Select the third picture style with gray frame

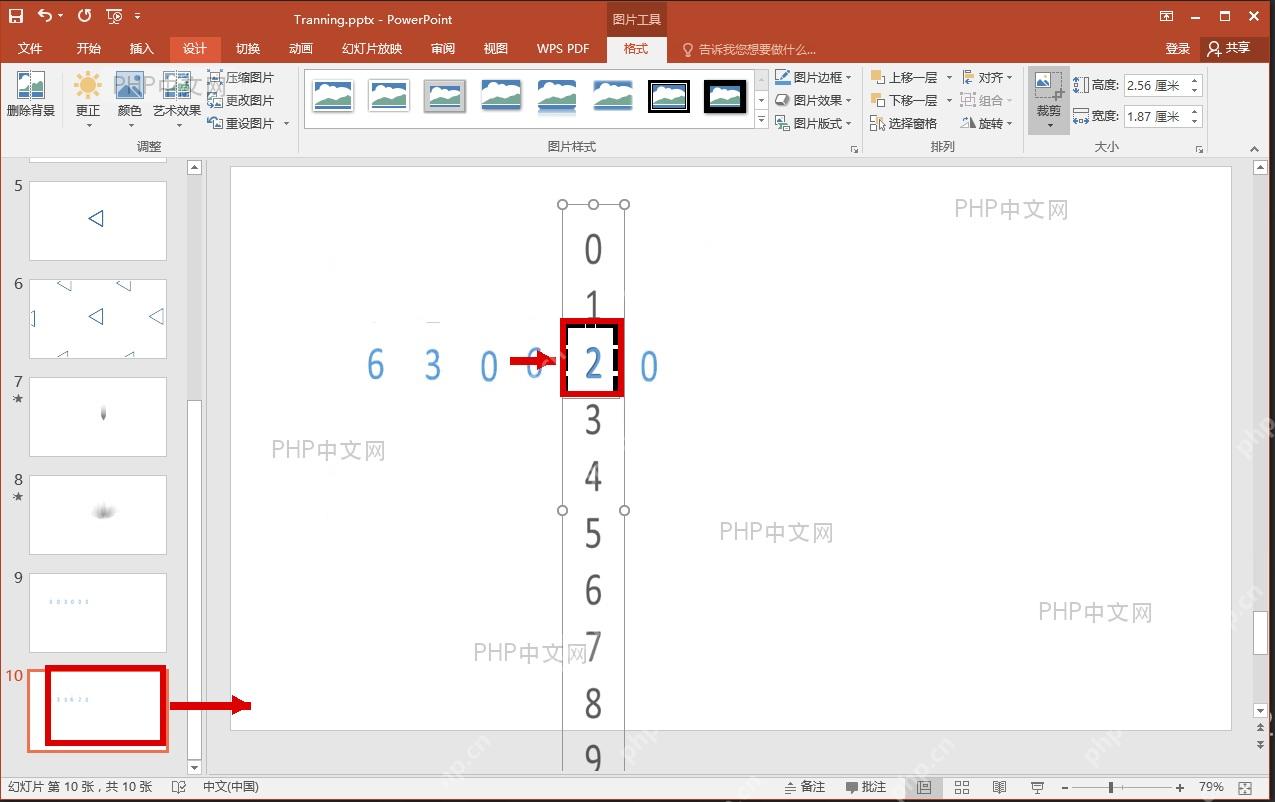click(445, 96)
